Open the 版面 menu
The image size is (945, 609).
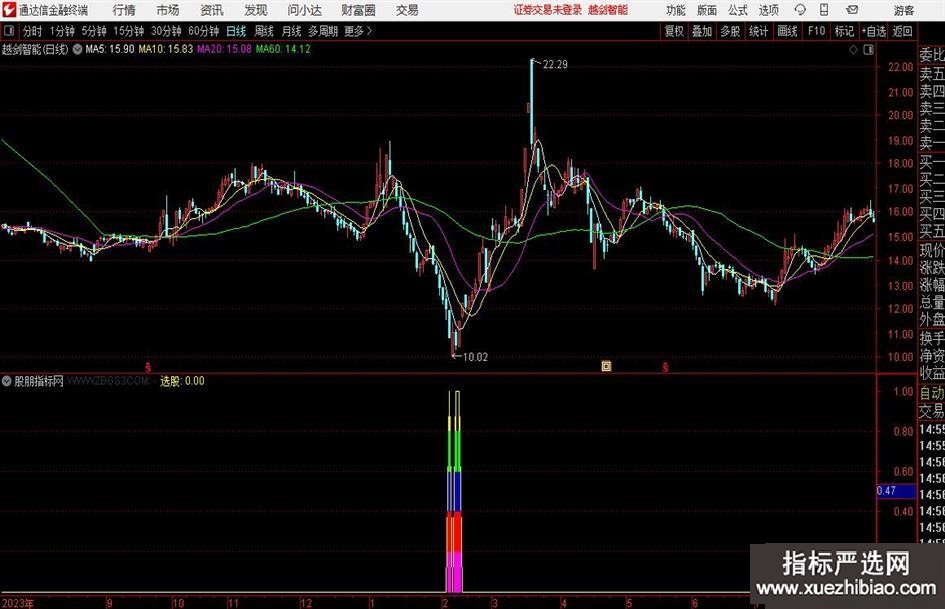[x=707, y=10]
